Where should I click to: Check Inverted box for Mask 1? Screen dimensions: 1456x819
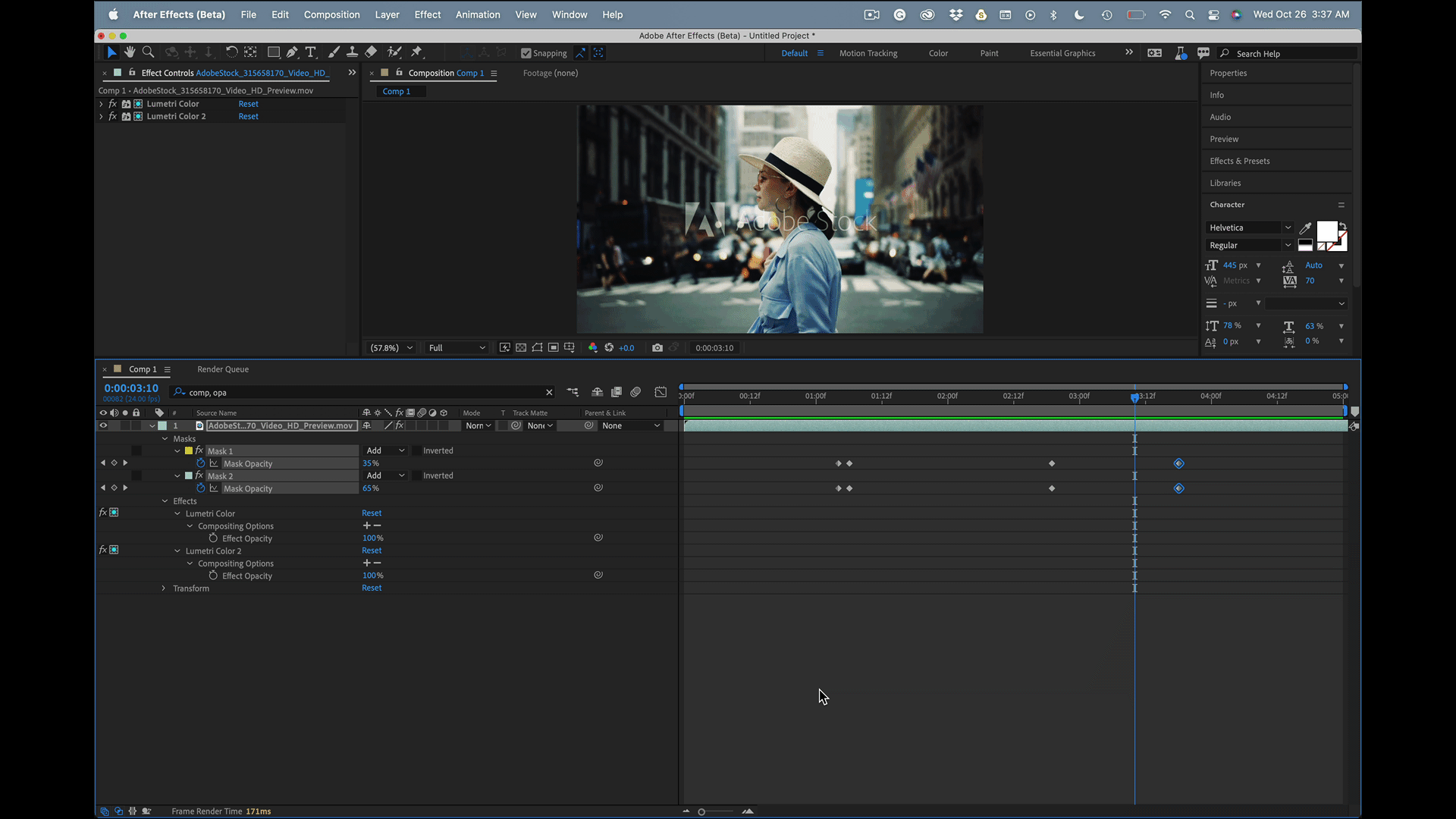pyautogui.click(x=416, y=451)
